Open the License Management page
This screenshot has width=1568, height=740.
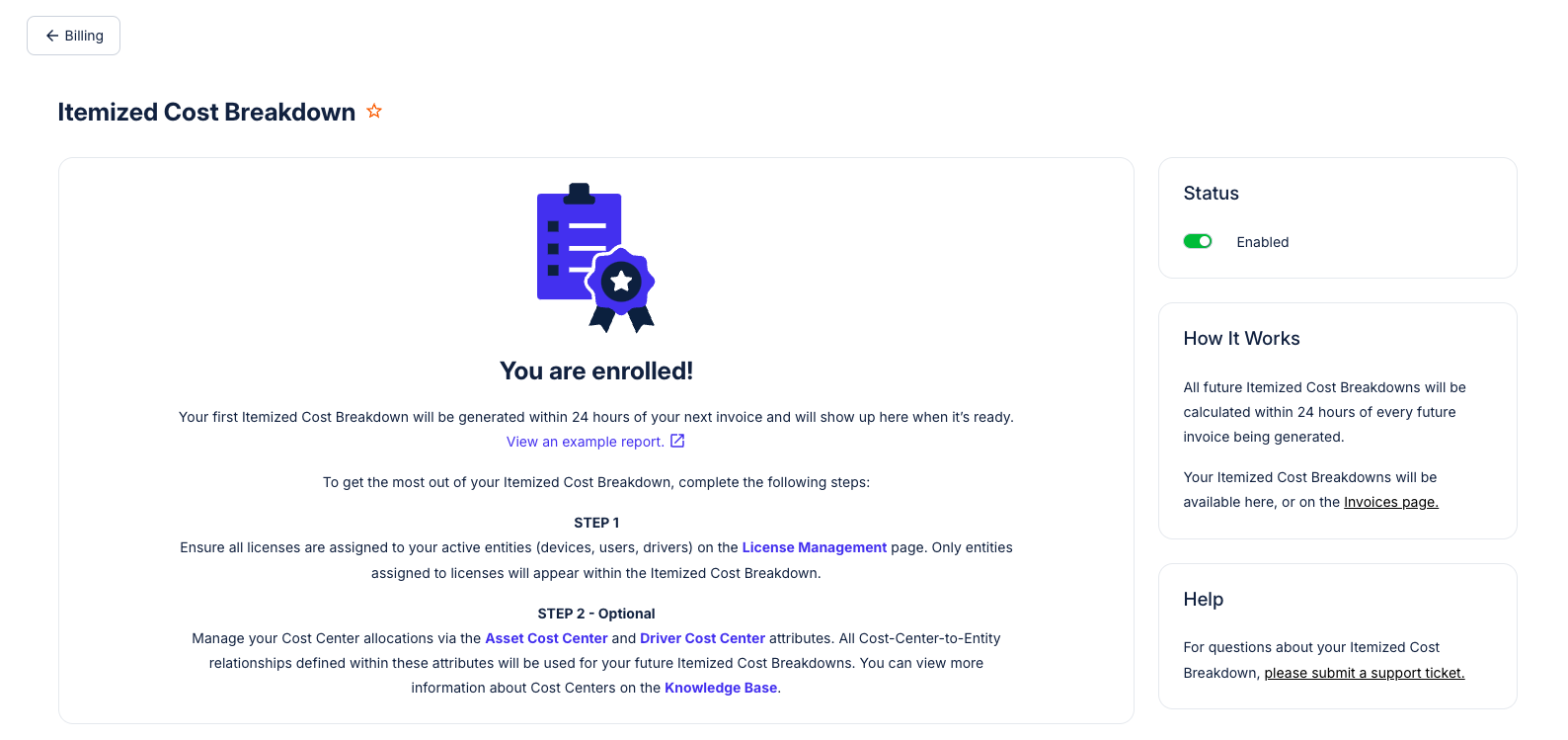pyautogui.click(x=815, y=547)
